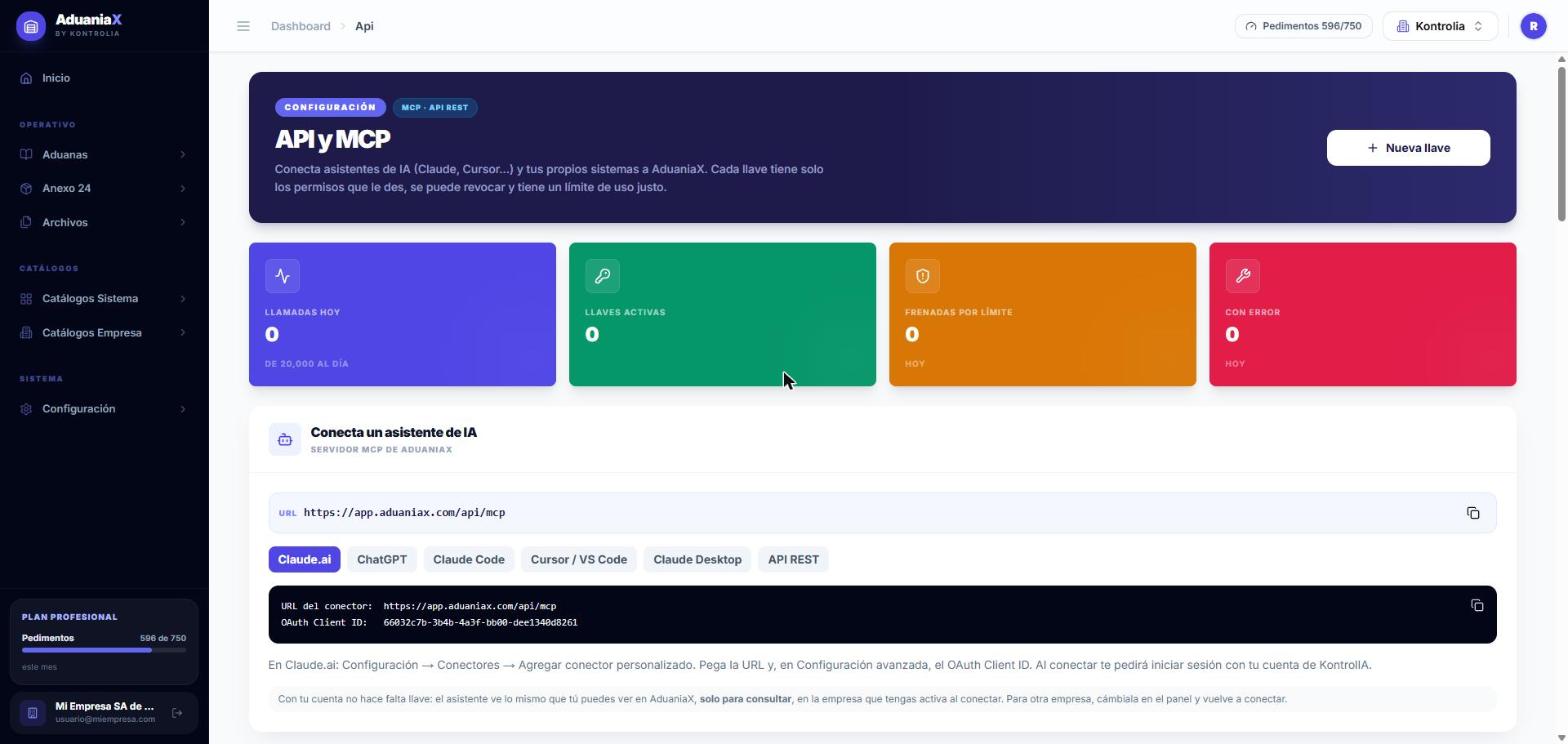Click the usuario@miempresa.com account text
1568x744 pixels.
105,720
